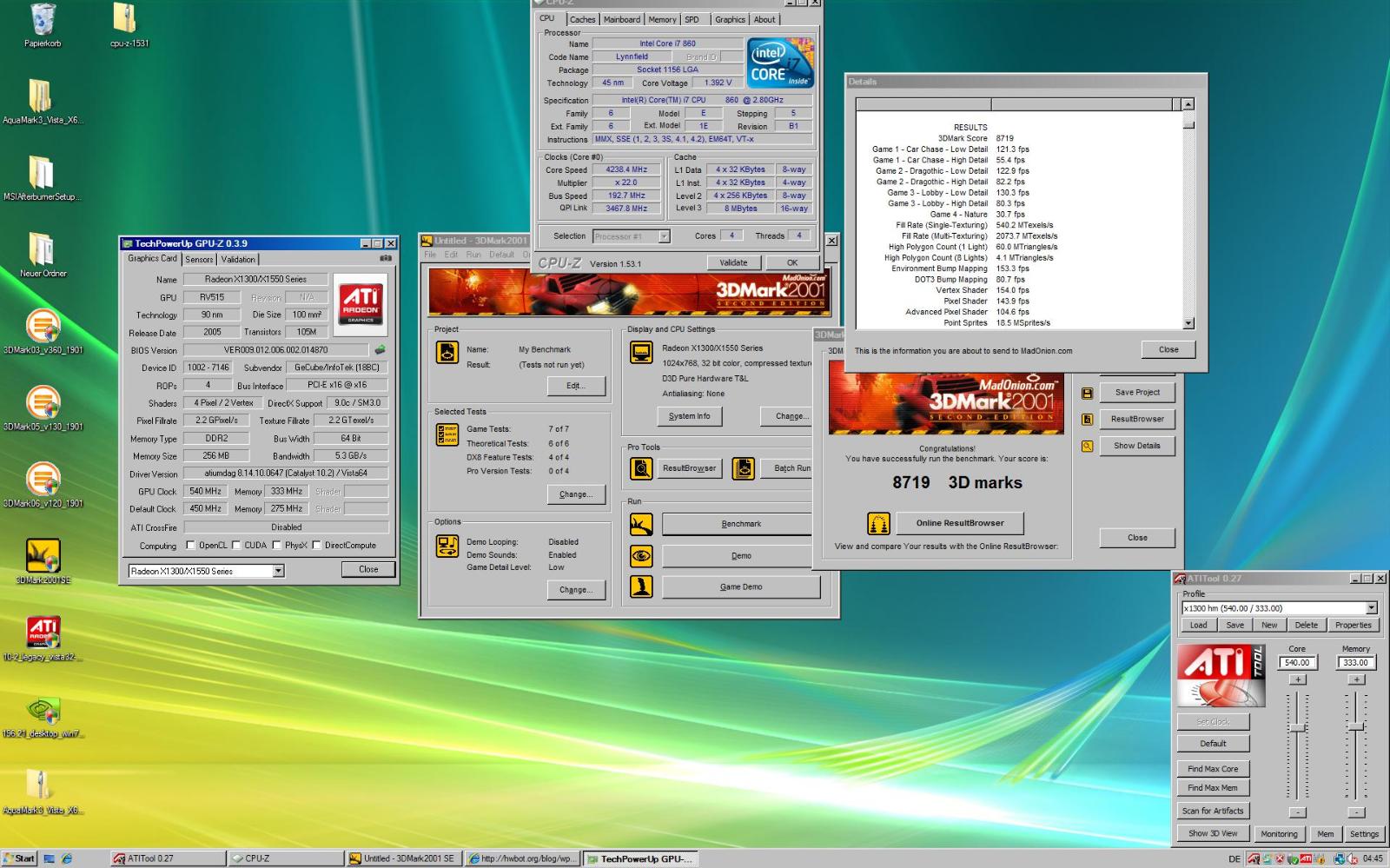Open the MSIAfterburnerSetup folder icon
Screen dimensions: 1390x868
(41, 173)
